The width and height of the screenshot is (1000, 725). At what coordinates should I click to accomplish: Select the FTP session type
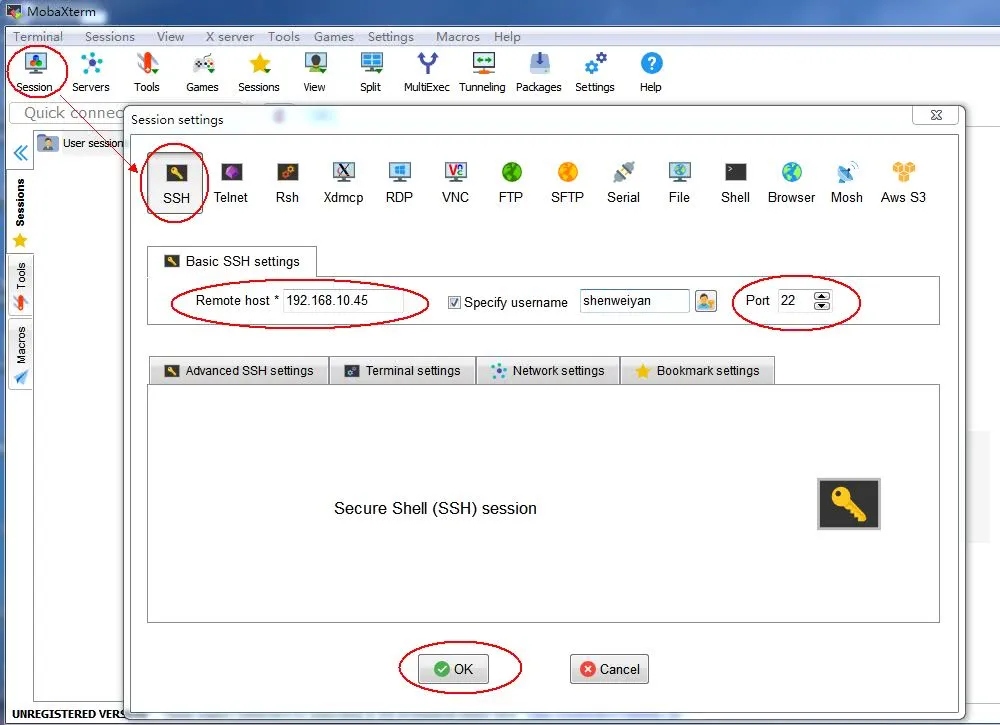point(511,183)
